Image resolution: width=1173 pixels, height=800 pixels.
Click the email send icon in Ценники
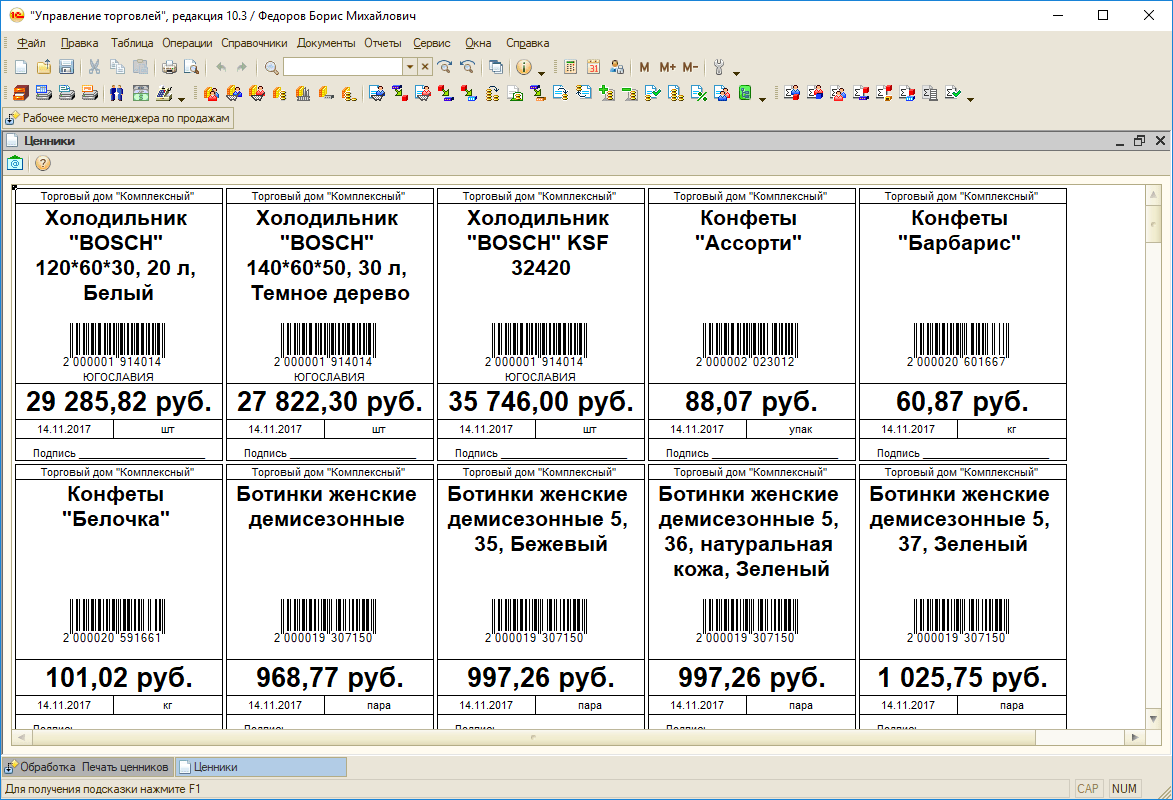16,163
